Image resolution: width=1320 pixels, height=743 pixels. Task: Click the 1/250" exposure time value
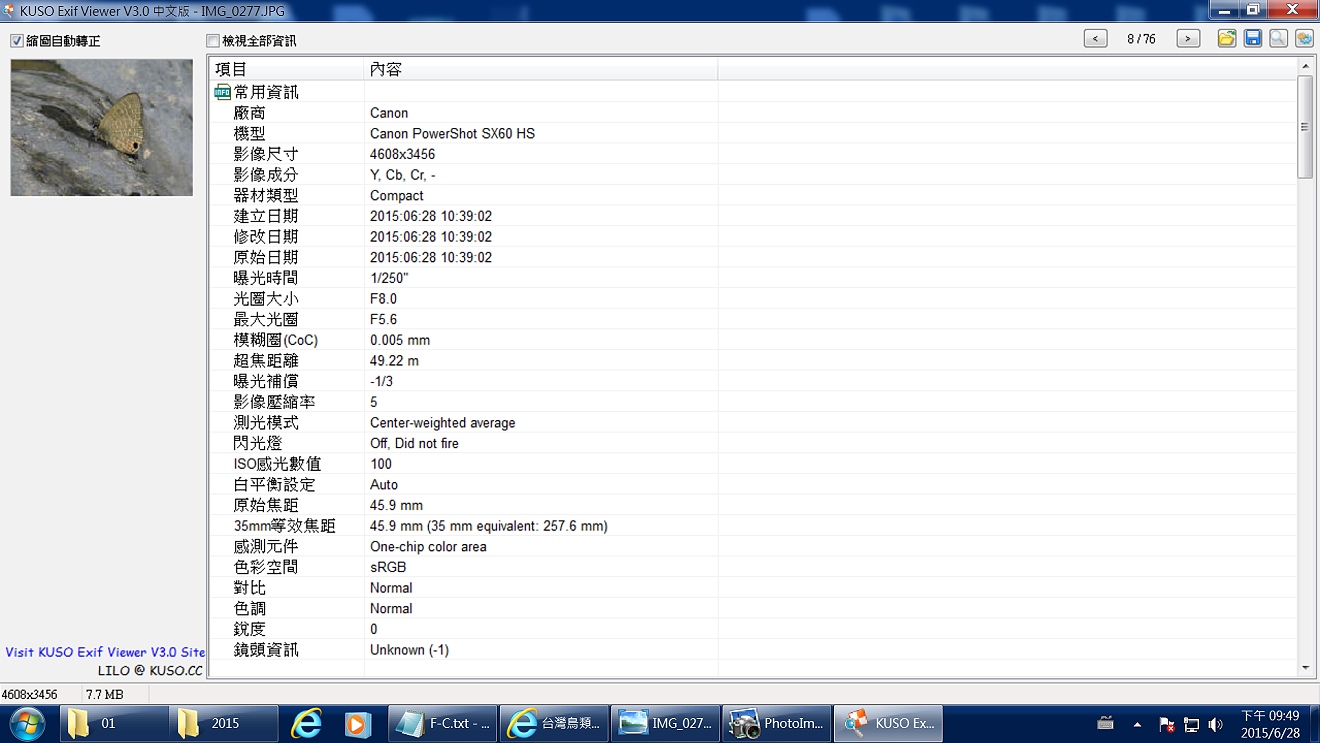tap(389, 278)
